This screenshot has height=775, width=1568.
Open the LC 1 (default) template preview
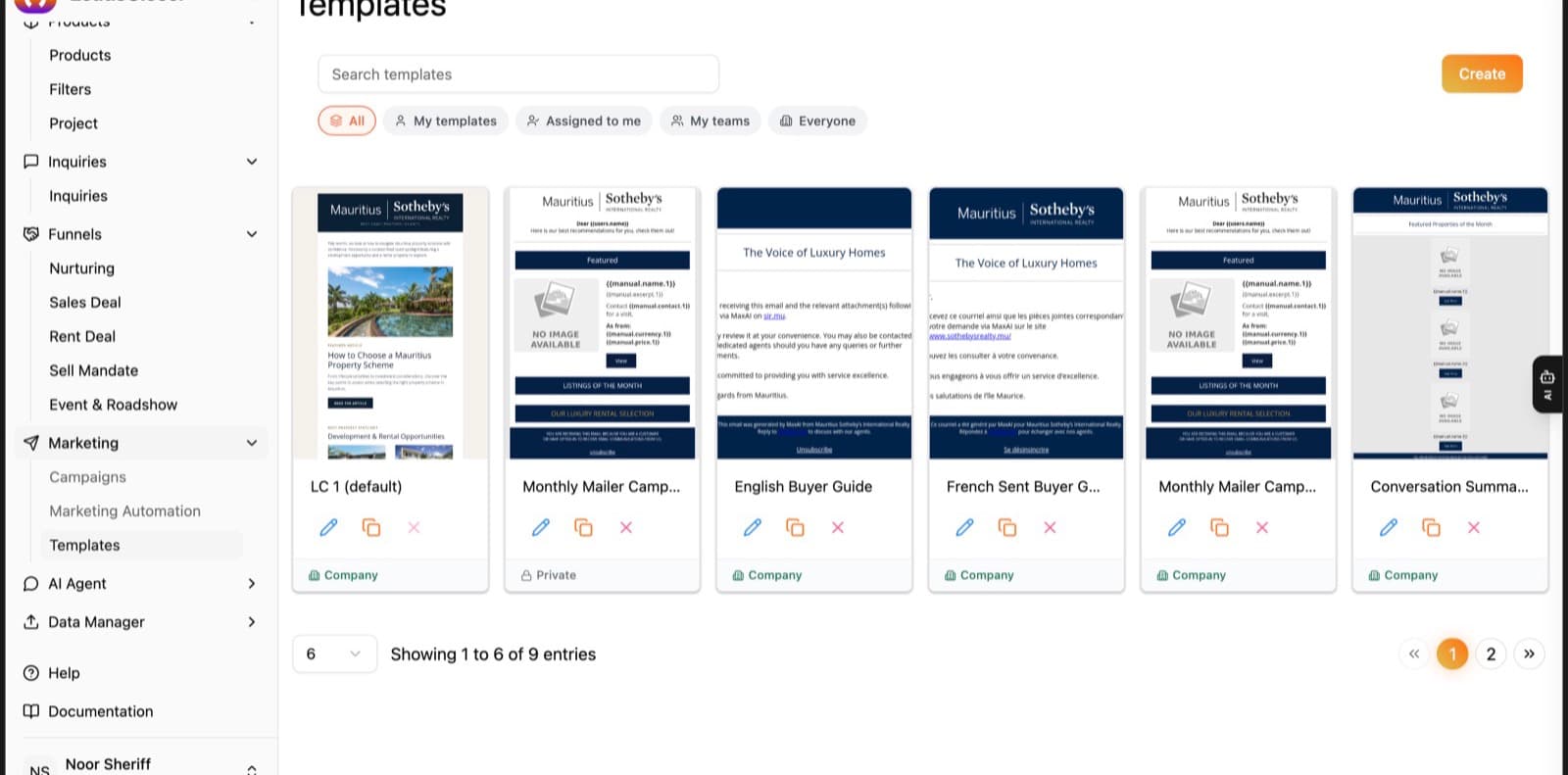[x=390, y=323]
